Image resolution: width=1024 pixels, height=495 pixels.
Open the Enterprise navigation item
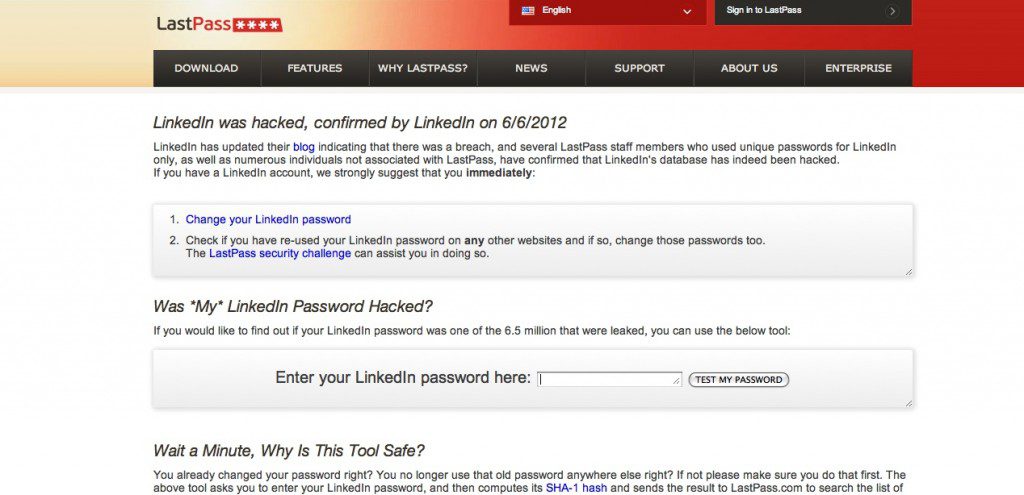click(x=858, y=69)
